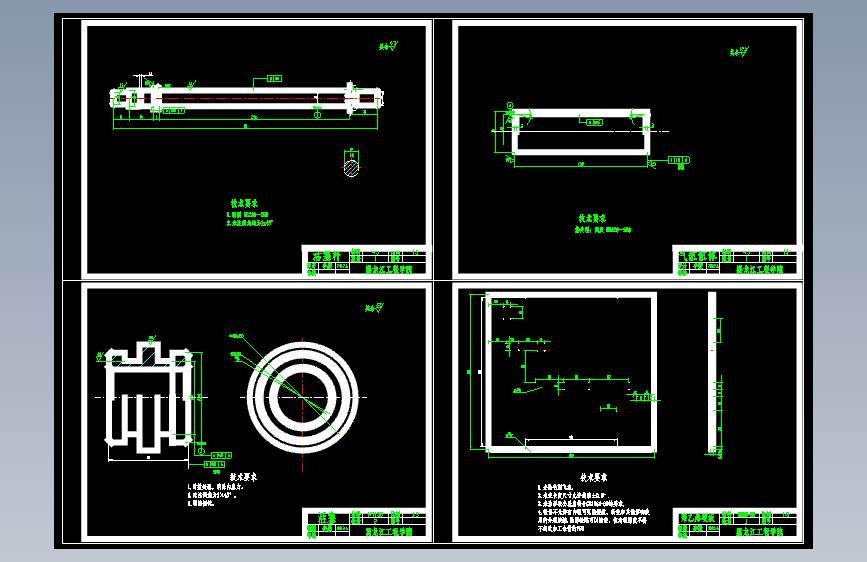
Task: Click tolerance frame on cylinder body top edge
Action: (594, 122)
